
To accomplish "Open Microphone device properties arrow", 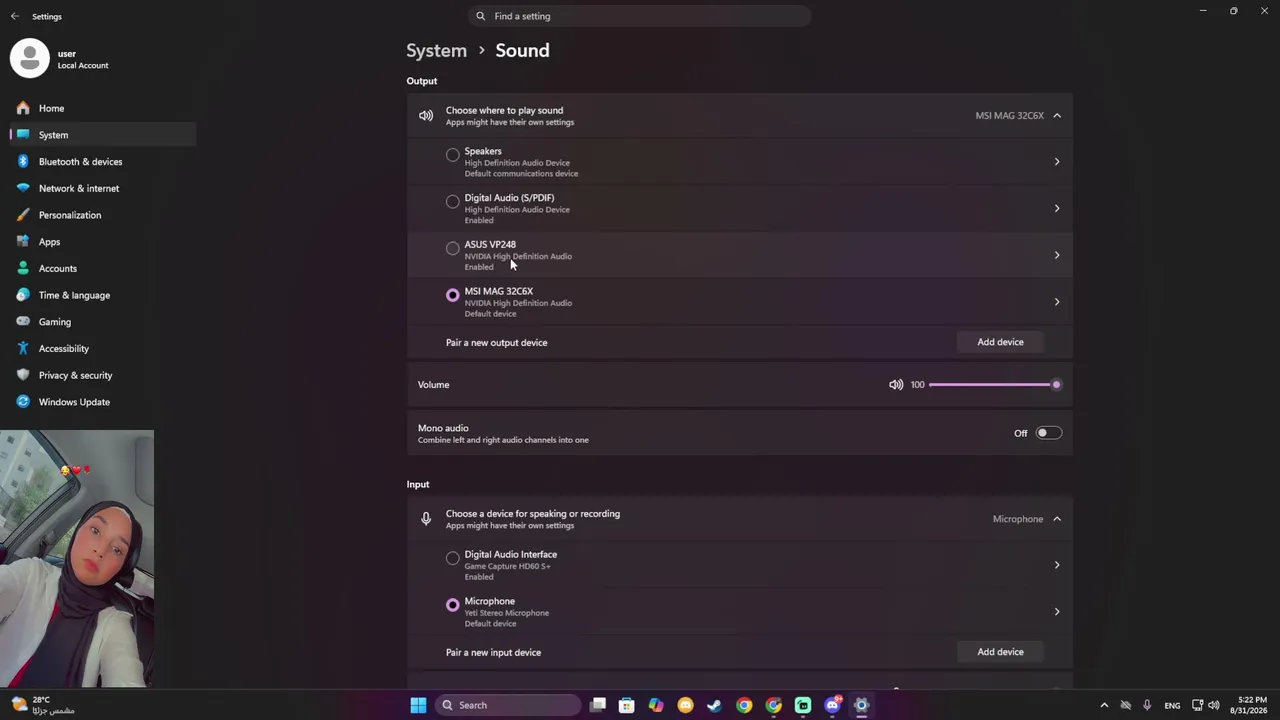I will [x=1057, y=612].
